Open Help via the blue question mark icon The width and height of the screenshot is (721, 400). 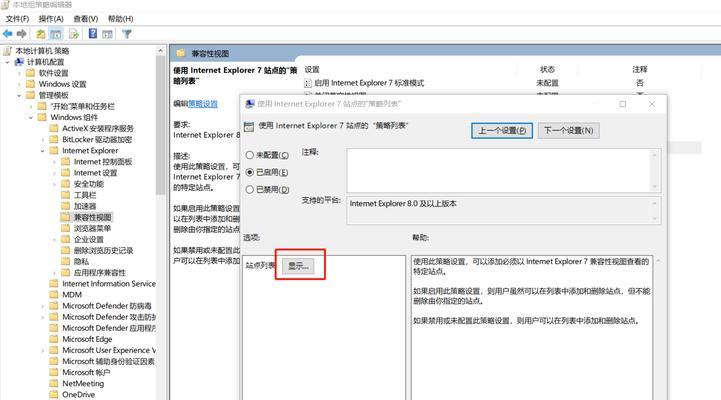(92, 33)
